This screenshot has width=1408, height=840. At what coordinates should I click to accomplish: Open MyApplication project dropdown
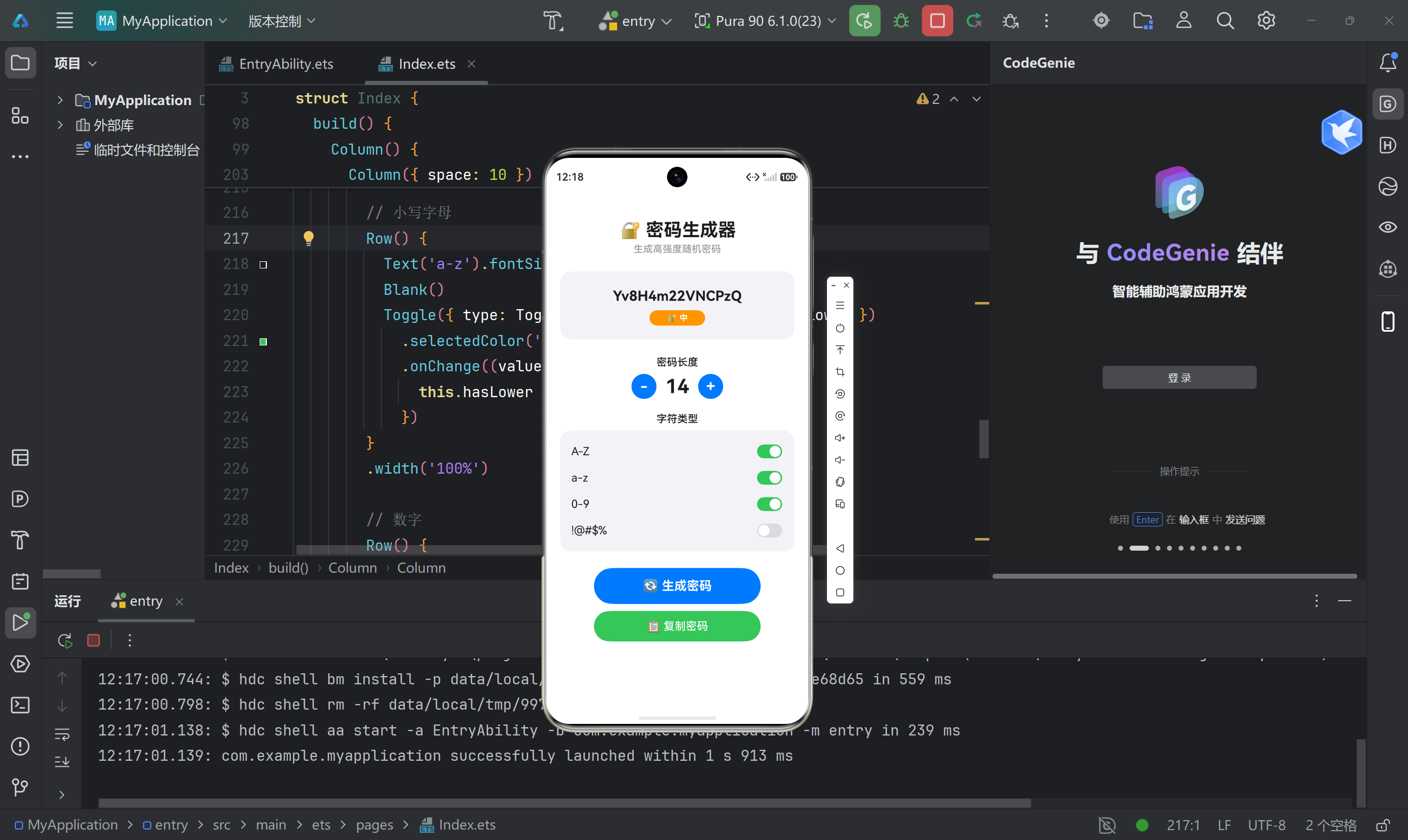pyautogui.click(x=162, y=21)
